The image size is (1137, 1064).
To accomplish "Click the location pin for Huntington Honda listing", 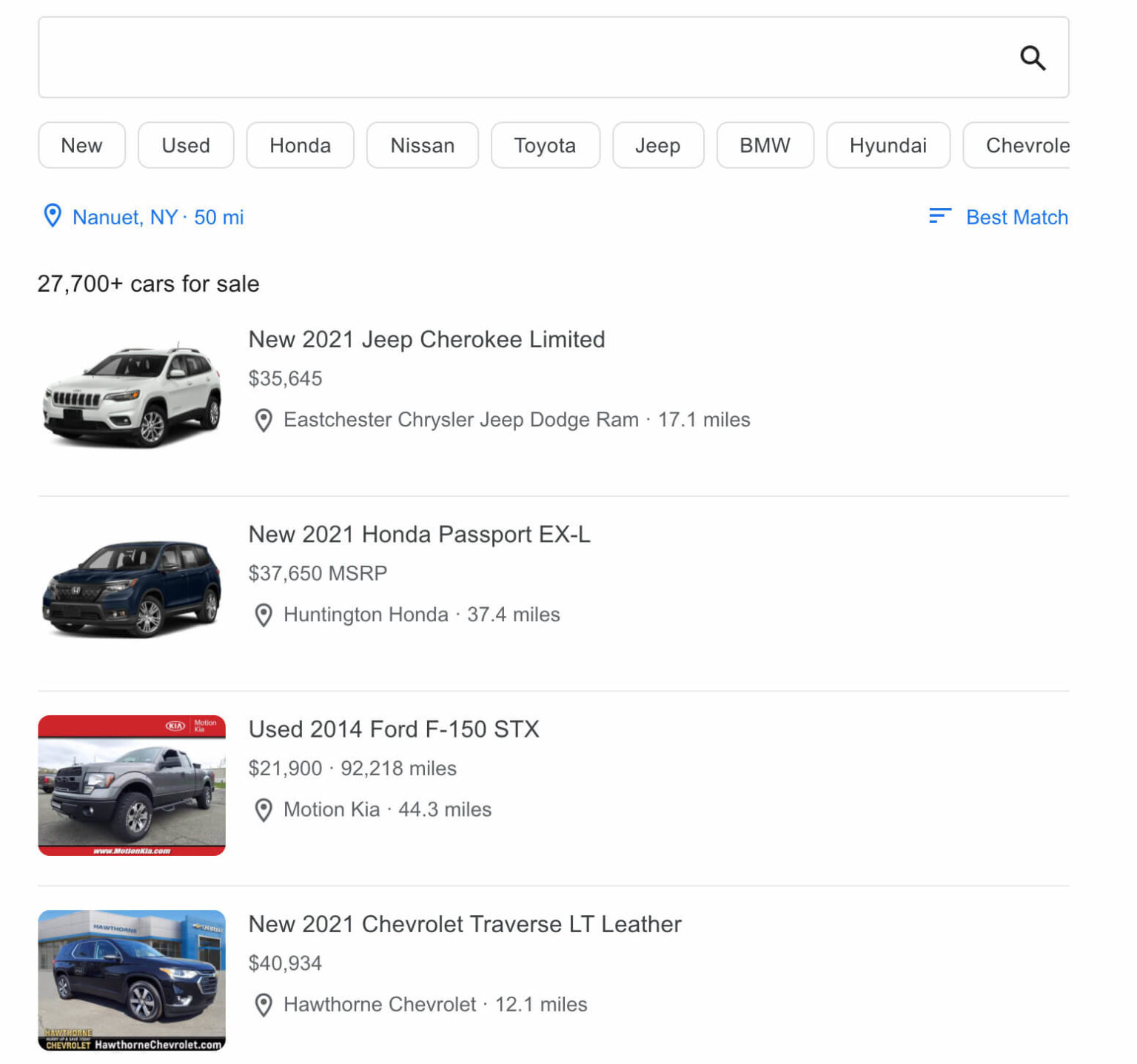I will tap(263, 615).
